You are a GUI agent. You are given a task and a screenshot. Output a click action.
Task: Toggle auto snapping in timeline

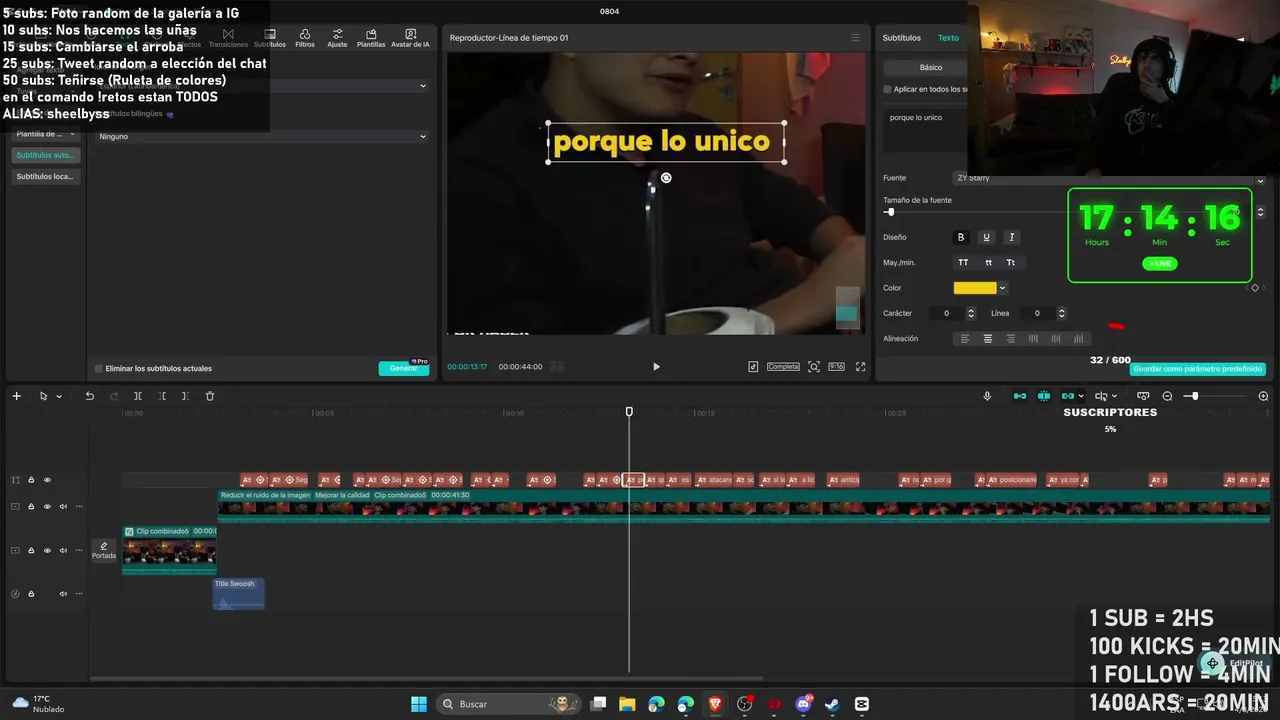tap(1044, 396)
